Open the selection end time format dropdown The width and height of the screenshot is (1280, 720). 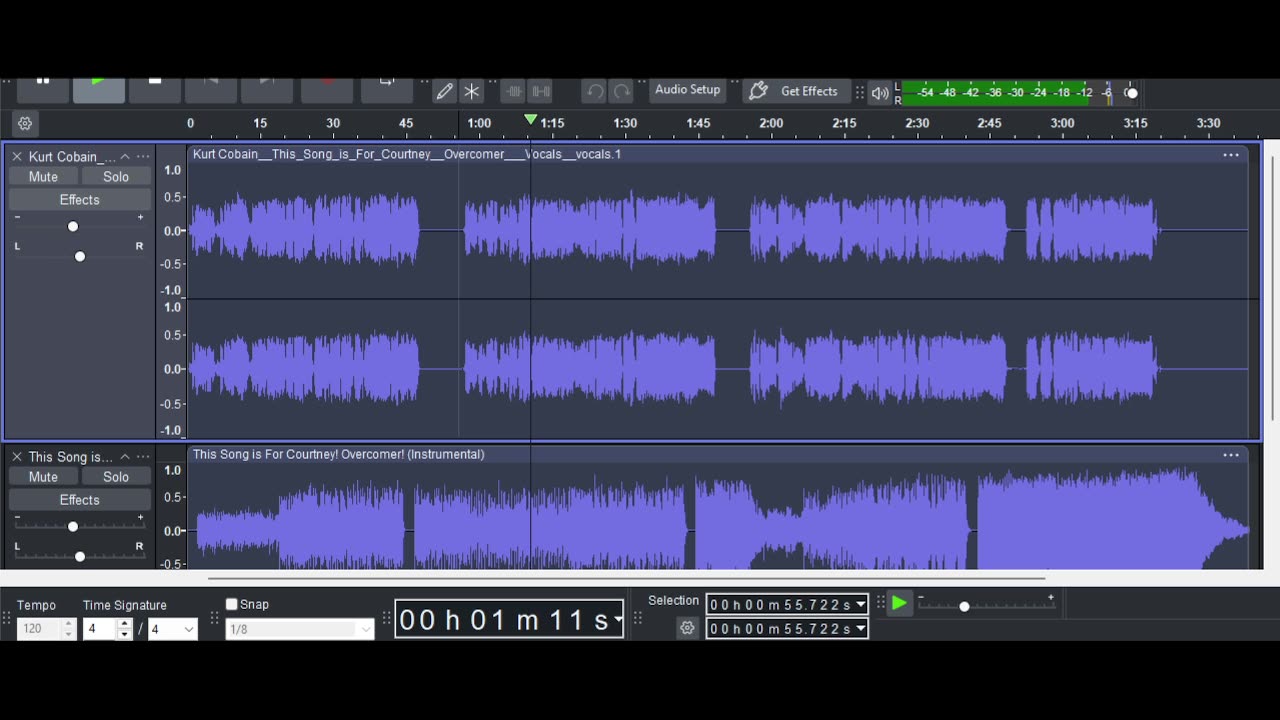[861, 628]
